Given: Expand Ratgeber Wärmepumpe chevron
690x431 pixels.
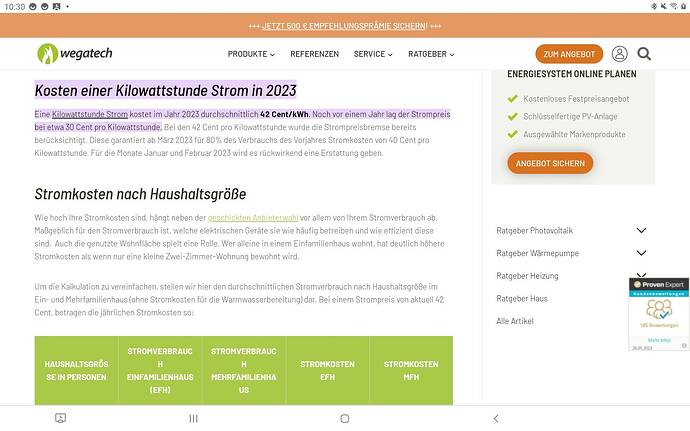Looking at the screenshot, I should 641,253.
